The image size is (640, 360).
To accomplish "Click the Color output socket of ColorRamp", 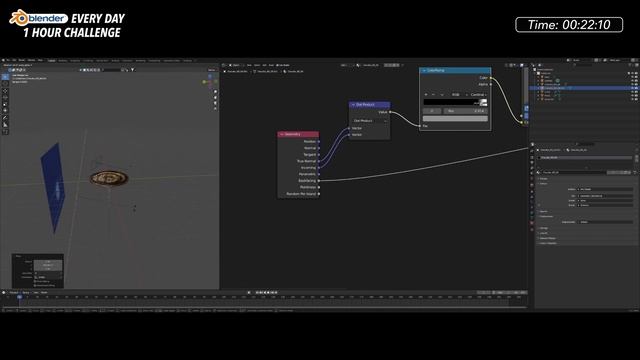I will click(x=491, y=78).
